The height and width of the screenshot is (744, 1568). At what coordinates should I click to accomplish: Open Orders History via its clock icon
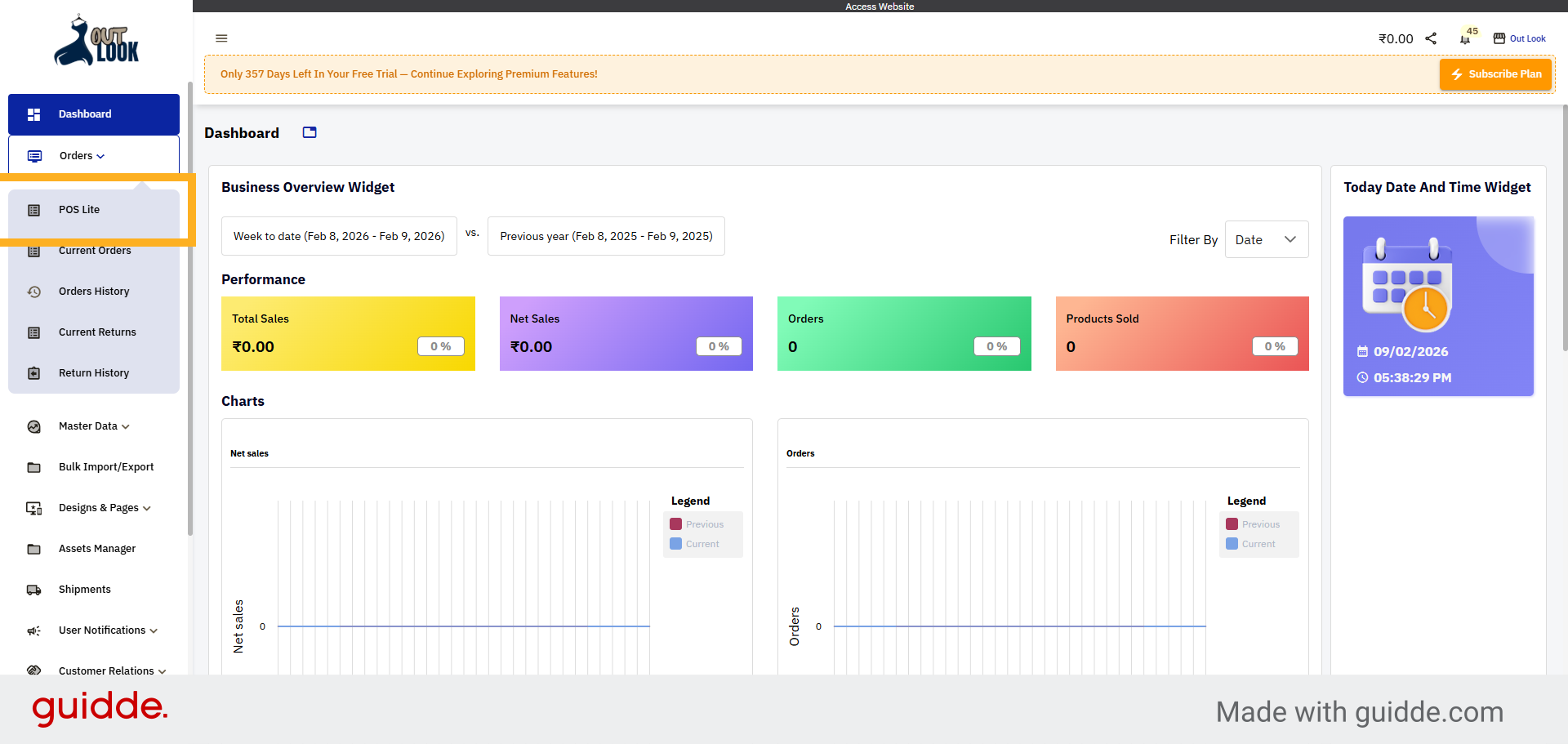(33, 292)
